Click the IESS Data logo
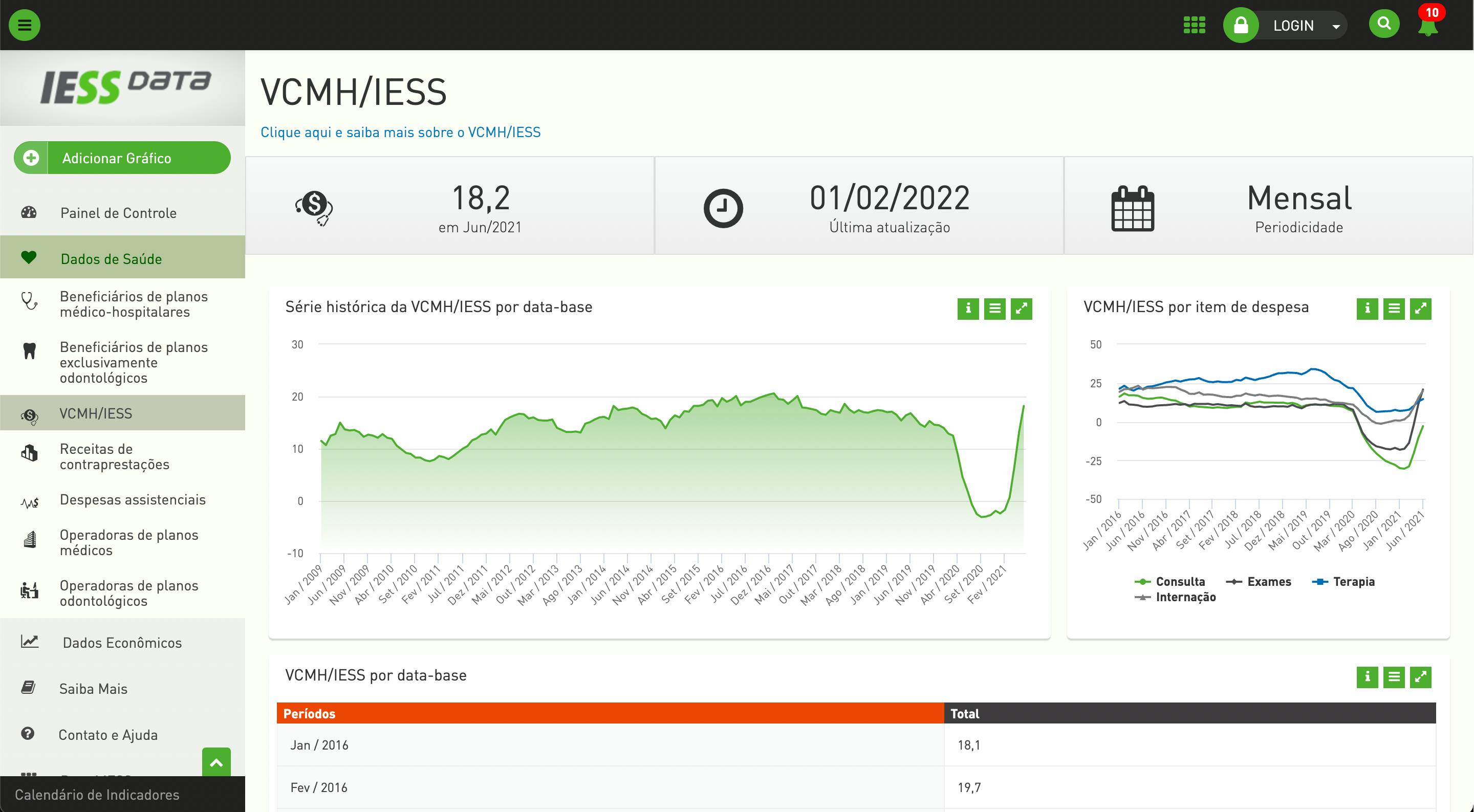Screen dimensions: 1474x812 pyautogui.click(x=125, y=87)
